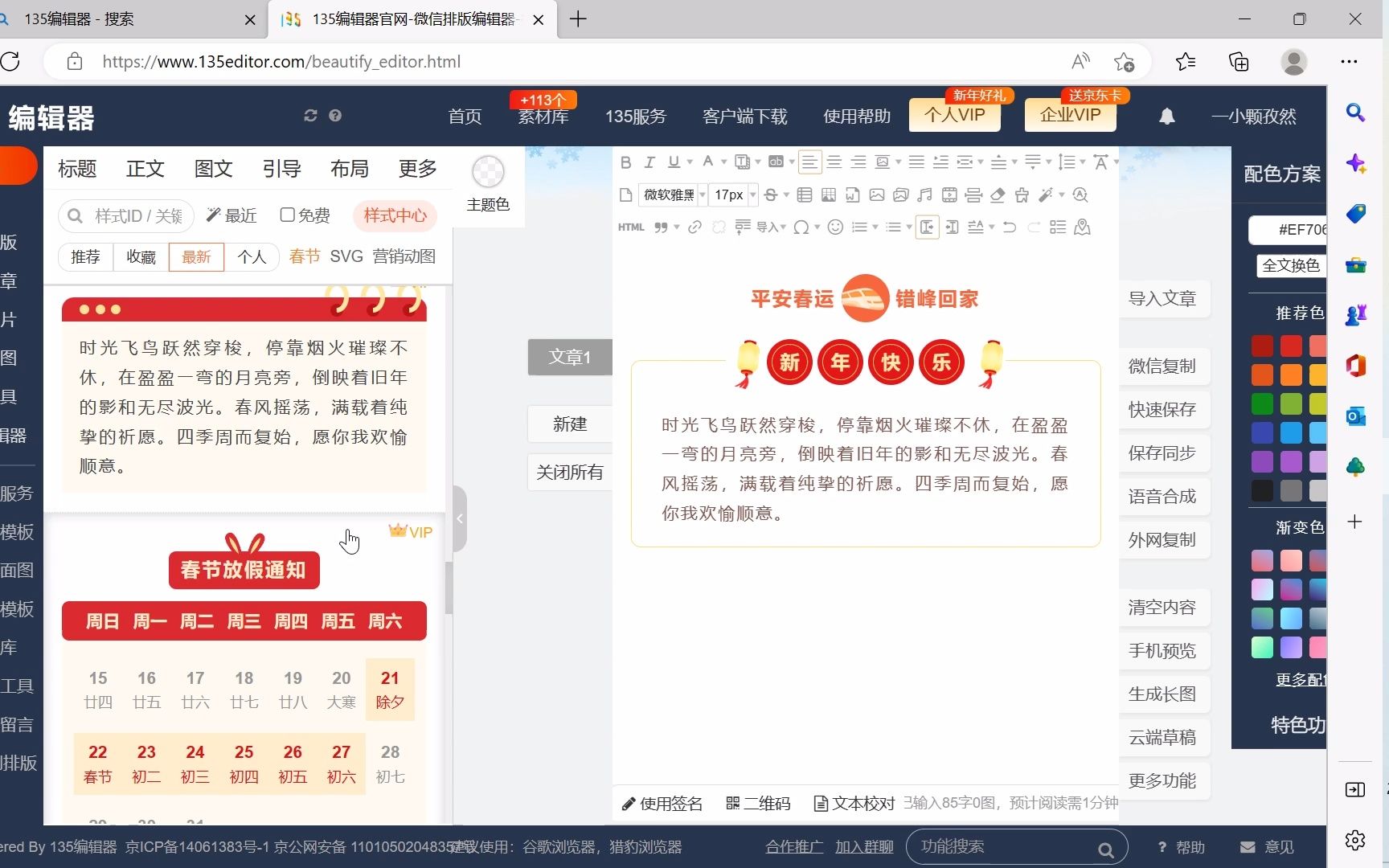Open 使用帮助 in top navigation
Viewport: 1389px width, 868px height.
[857, 117]
